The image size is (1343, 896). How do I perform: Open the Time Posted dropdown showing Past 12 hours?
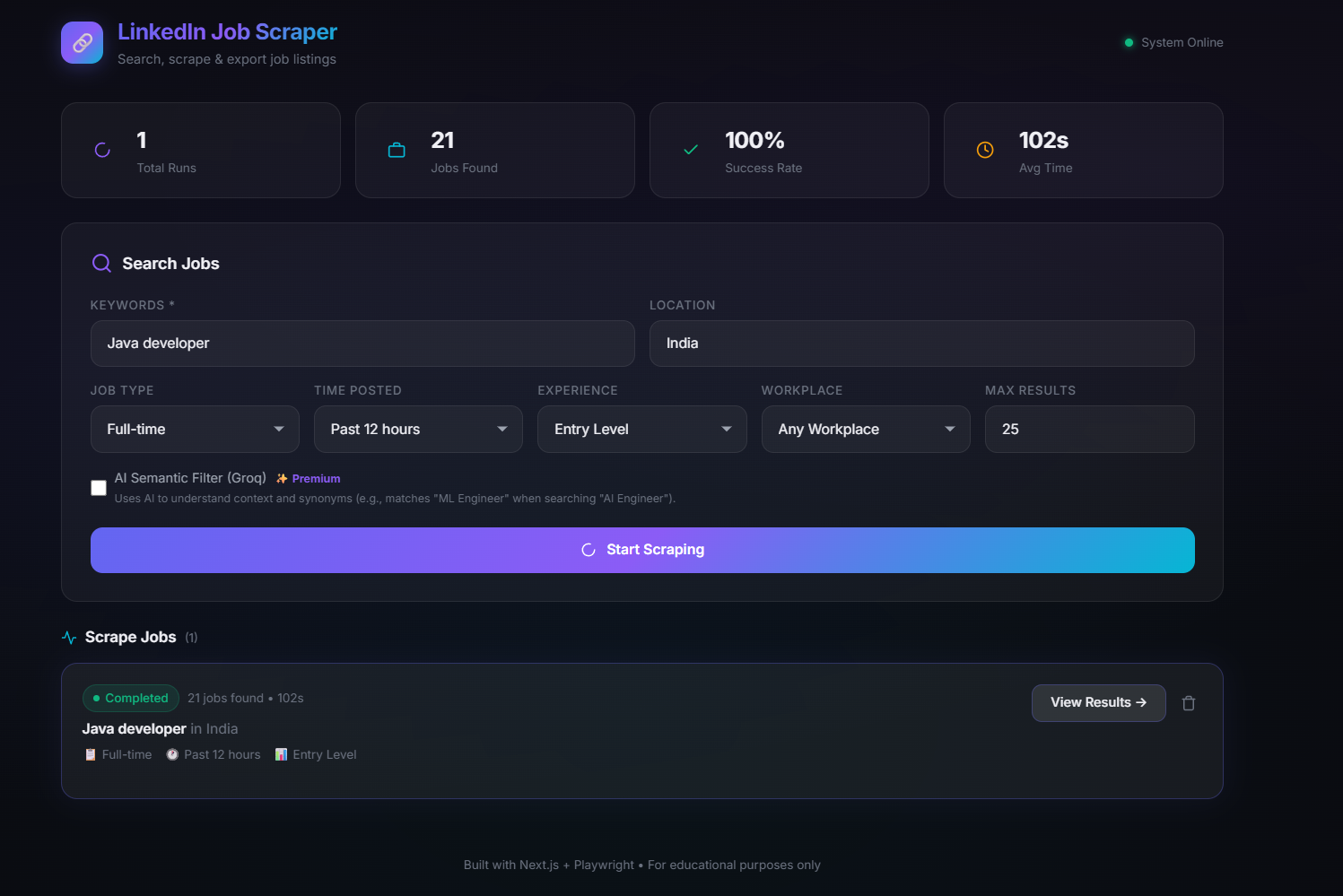pos(418,429)
